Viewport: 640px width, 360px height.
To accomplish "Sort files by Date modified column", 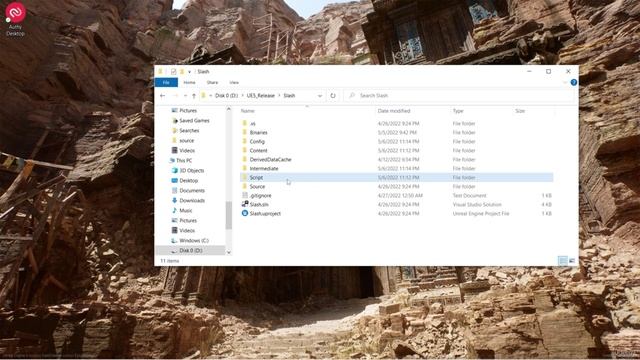I will 394,111.
